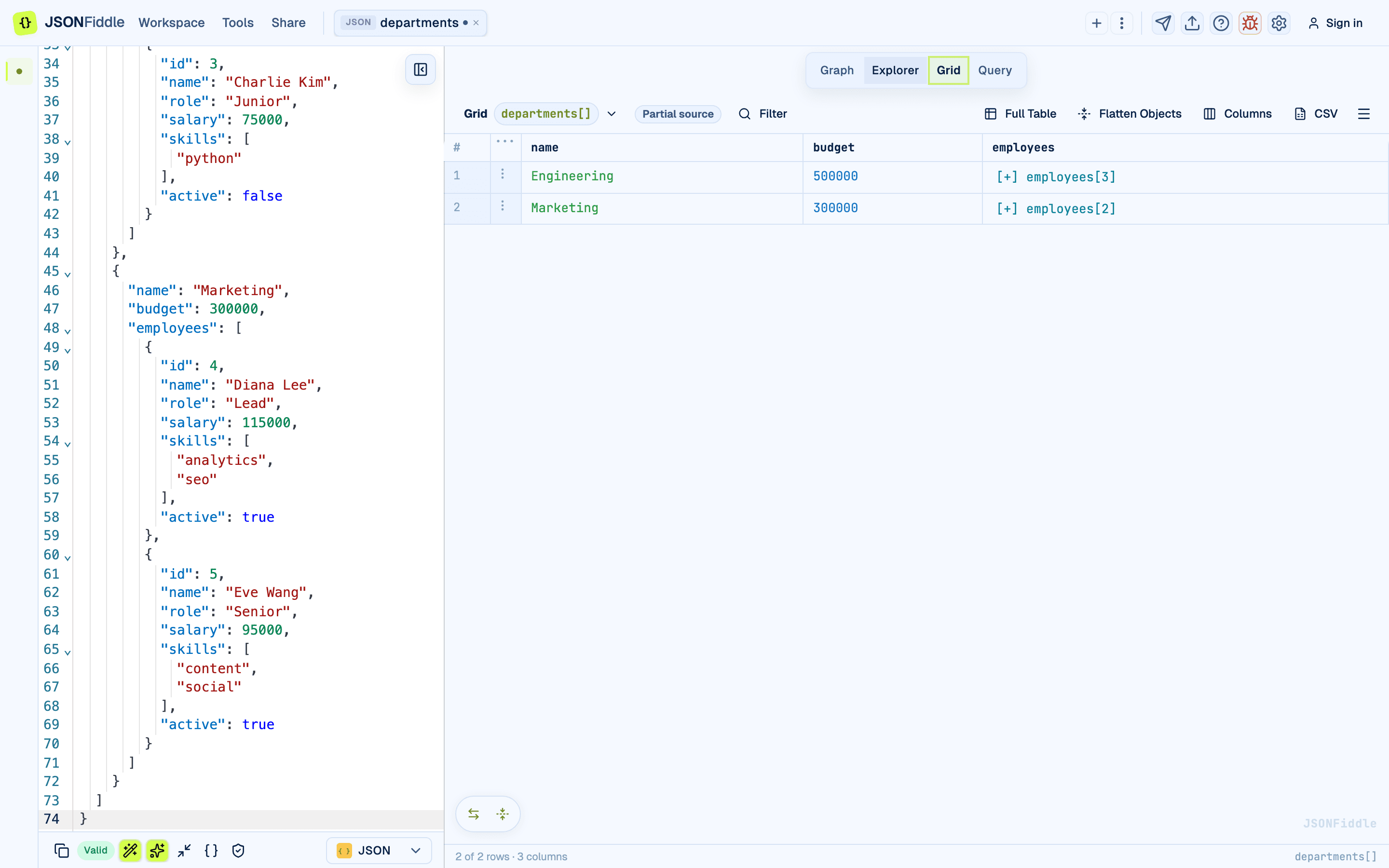Click the JSONFiddle logo icon
Image resolution: width=1389 pixels, height=868 pixels.
point(25,22)
